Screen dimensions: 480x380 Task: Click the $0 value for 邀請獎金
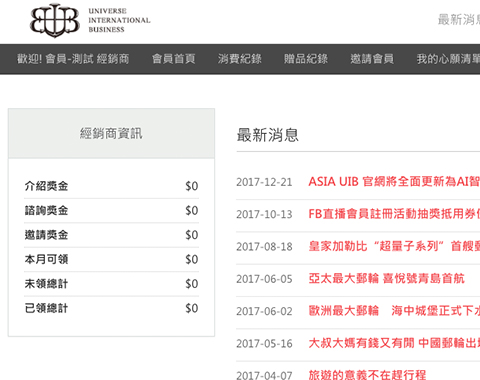[x=192, y=235]
